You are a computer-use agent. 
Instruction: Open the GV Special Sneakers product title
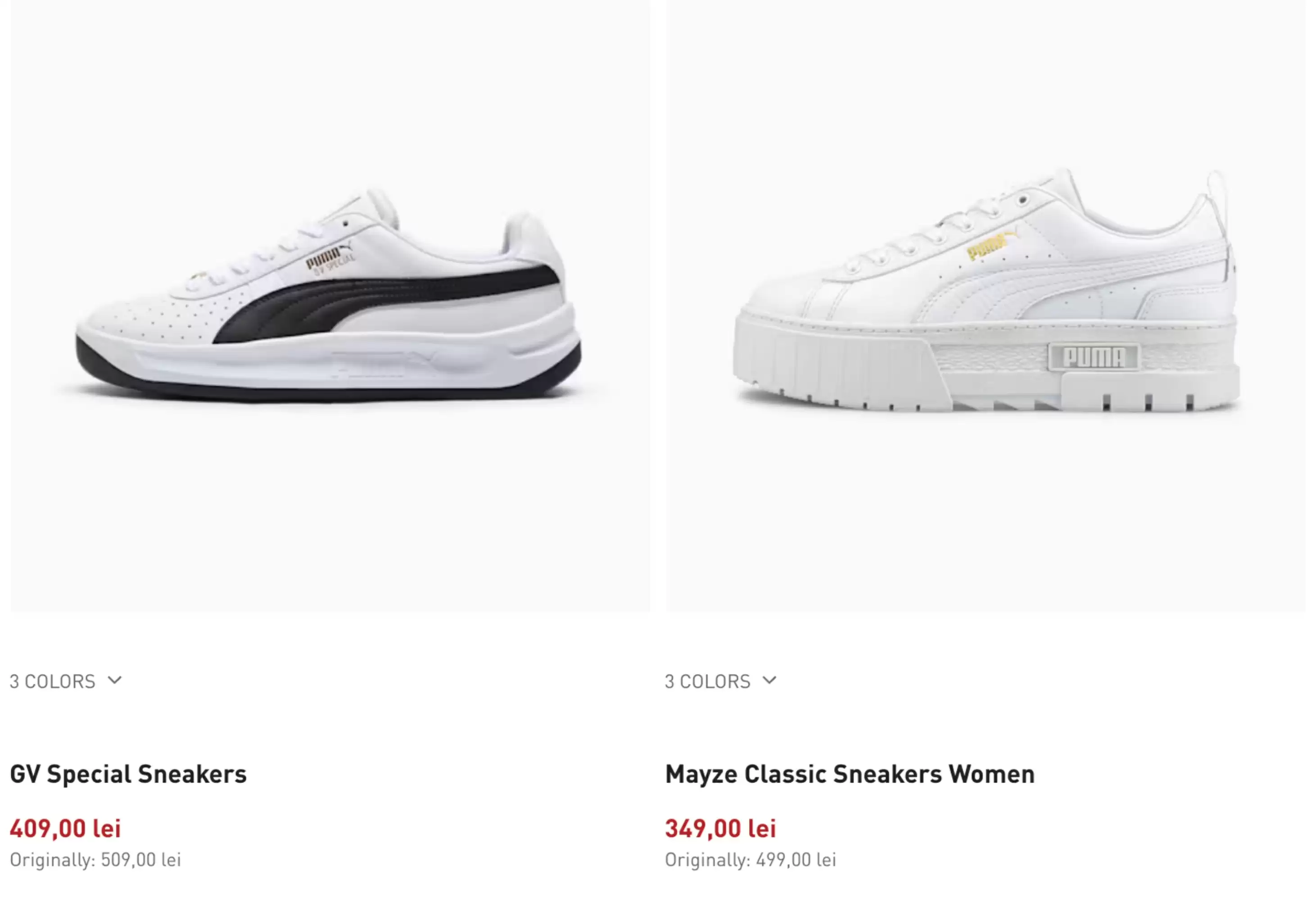tap(129, 774)
